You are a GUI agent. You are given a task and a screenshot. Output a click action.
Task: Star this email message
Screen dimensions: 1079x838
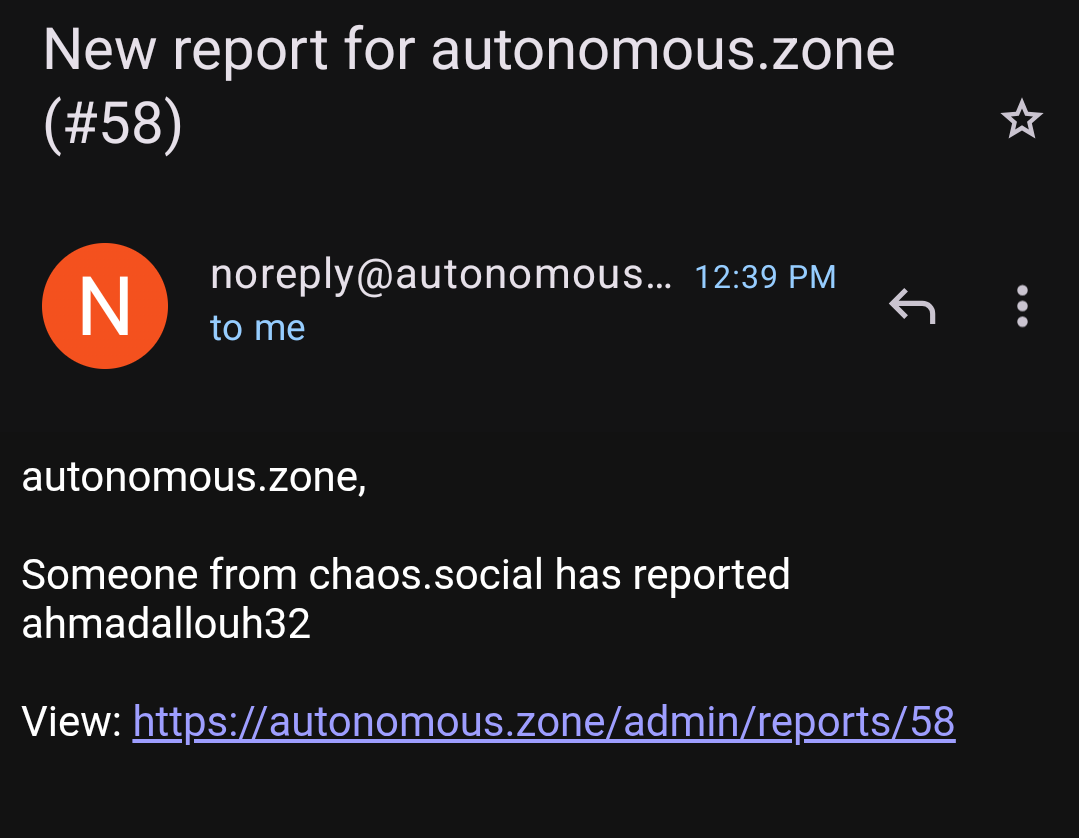1021,121
